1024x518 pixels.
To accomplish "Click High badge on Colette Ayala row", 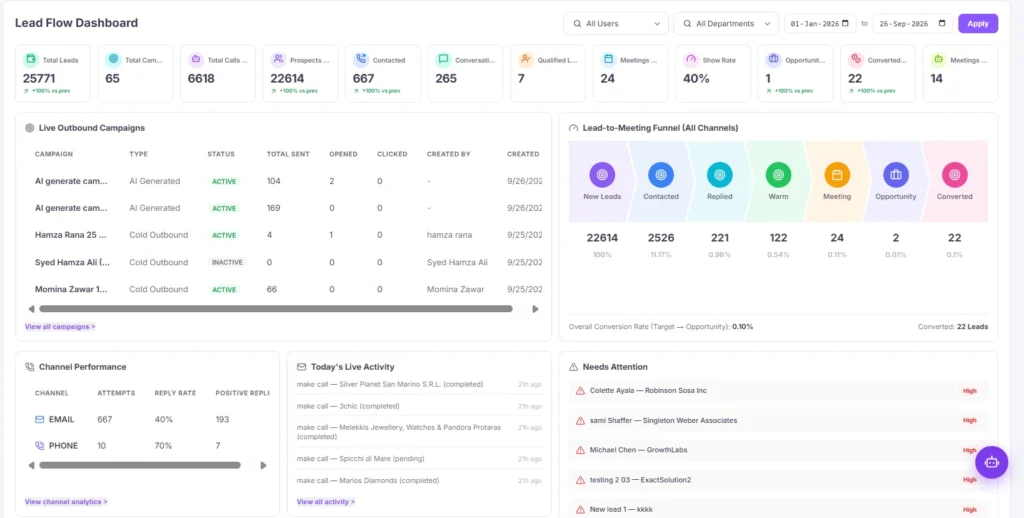I will click(x=970, y=391).
